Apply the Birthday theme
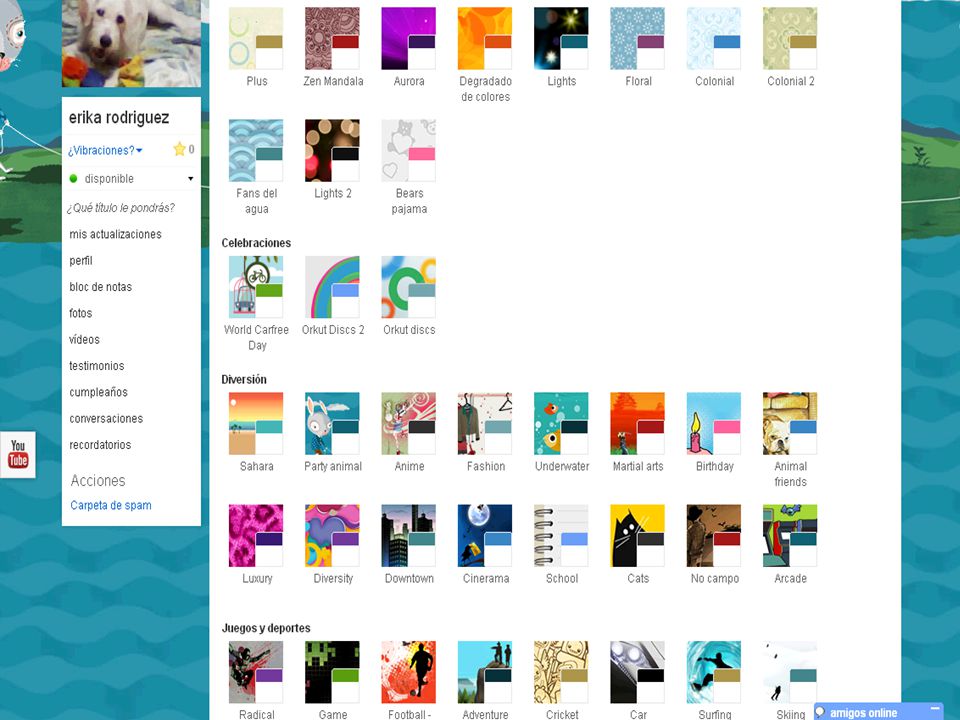 714,424
